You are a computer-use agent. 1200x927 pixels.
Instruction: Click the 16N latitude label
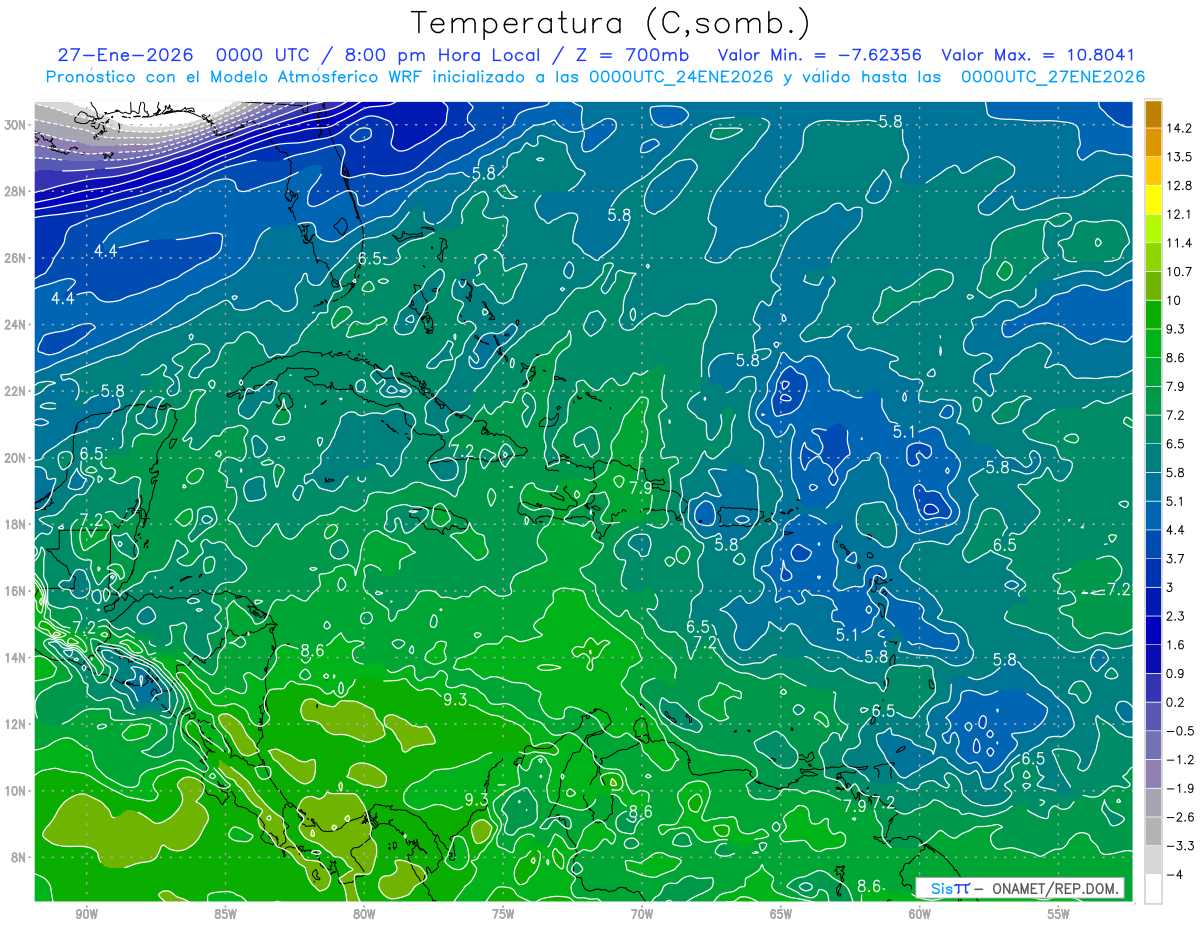[x=17, y=591]
